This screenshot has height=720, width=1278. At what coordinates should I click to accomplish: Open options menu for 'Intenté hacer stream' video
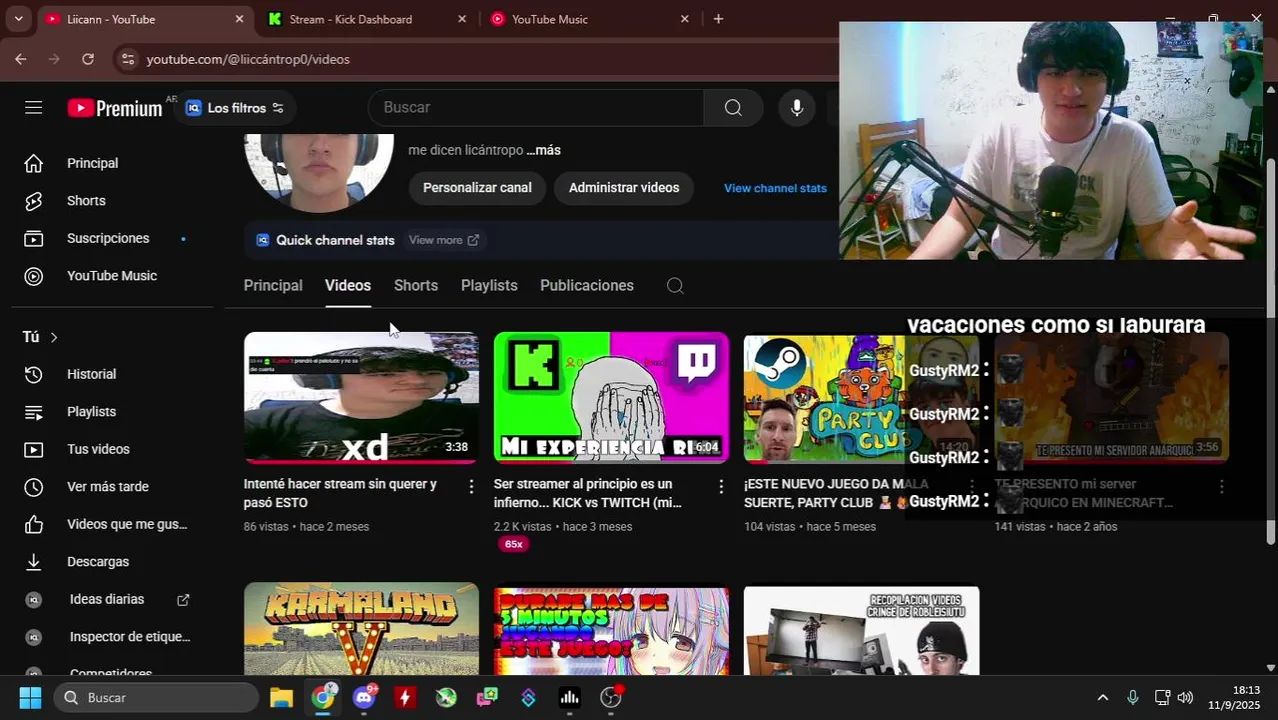[471, 486]
